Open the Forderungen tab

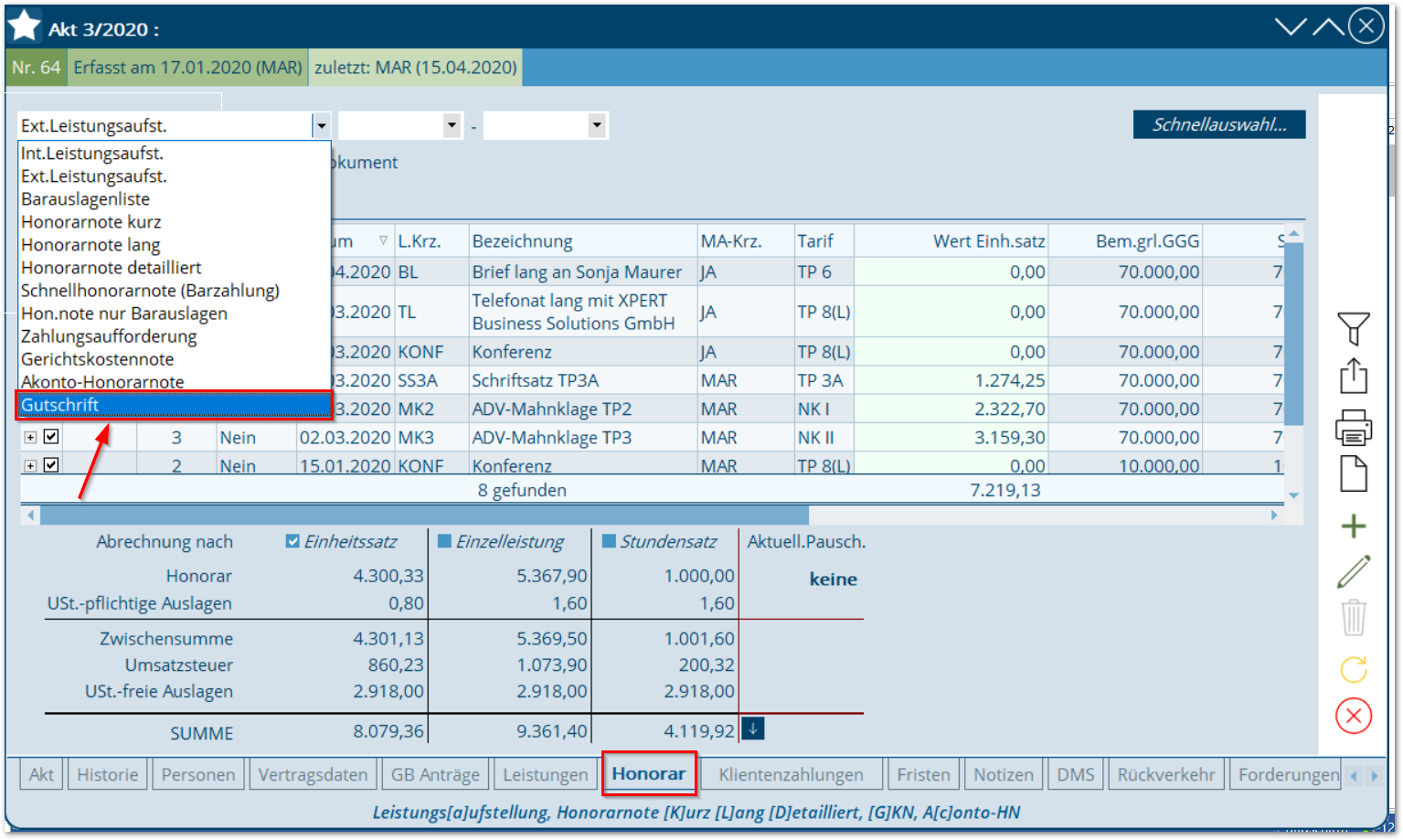1287,774
